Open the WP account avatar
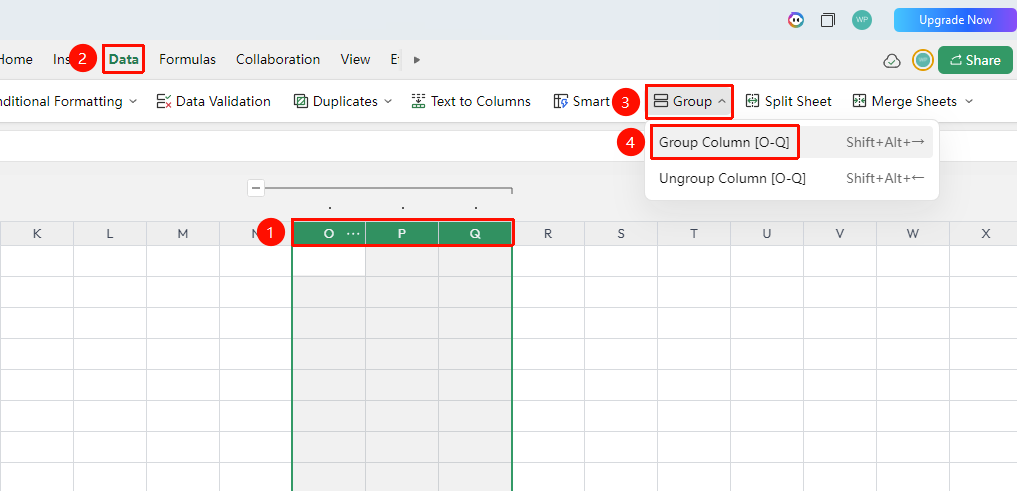The width and height of the screenshot is (1017, 491). click(x=862, y=20)
